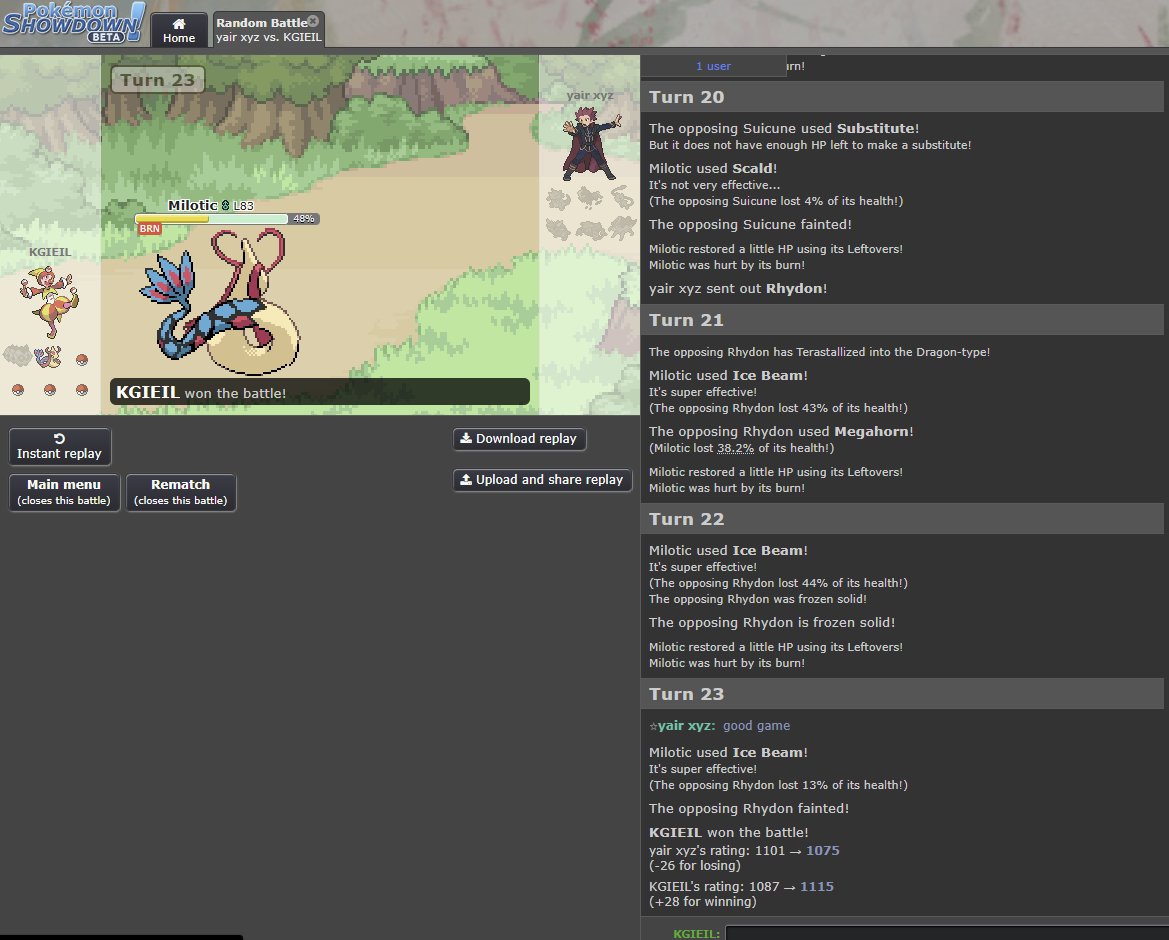Click 'The opposing Rhydon used Megahorn!' line
Viewport: 1169px width, 940px height.
point(781,432)
